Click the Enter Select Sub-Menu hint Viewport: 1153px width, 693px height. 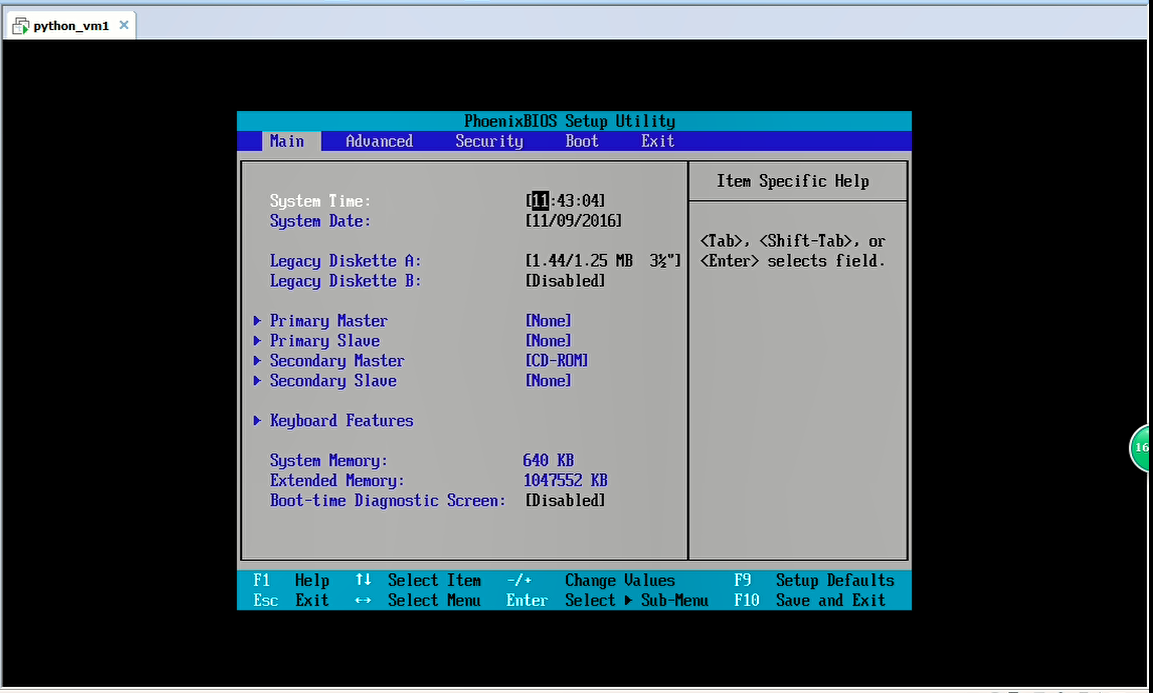point(607,600)
